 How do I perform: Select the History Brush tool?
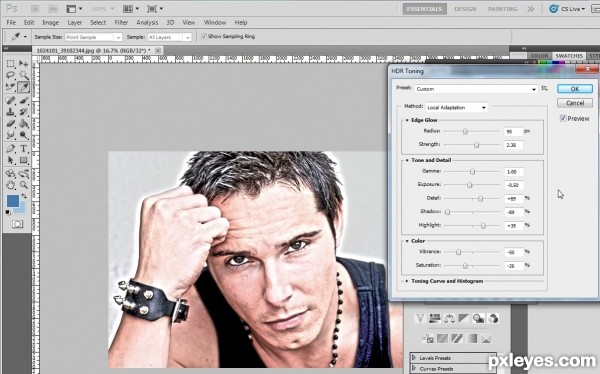click(24, 112)
